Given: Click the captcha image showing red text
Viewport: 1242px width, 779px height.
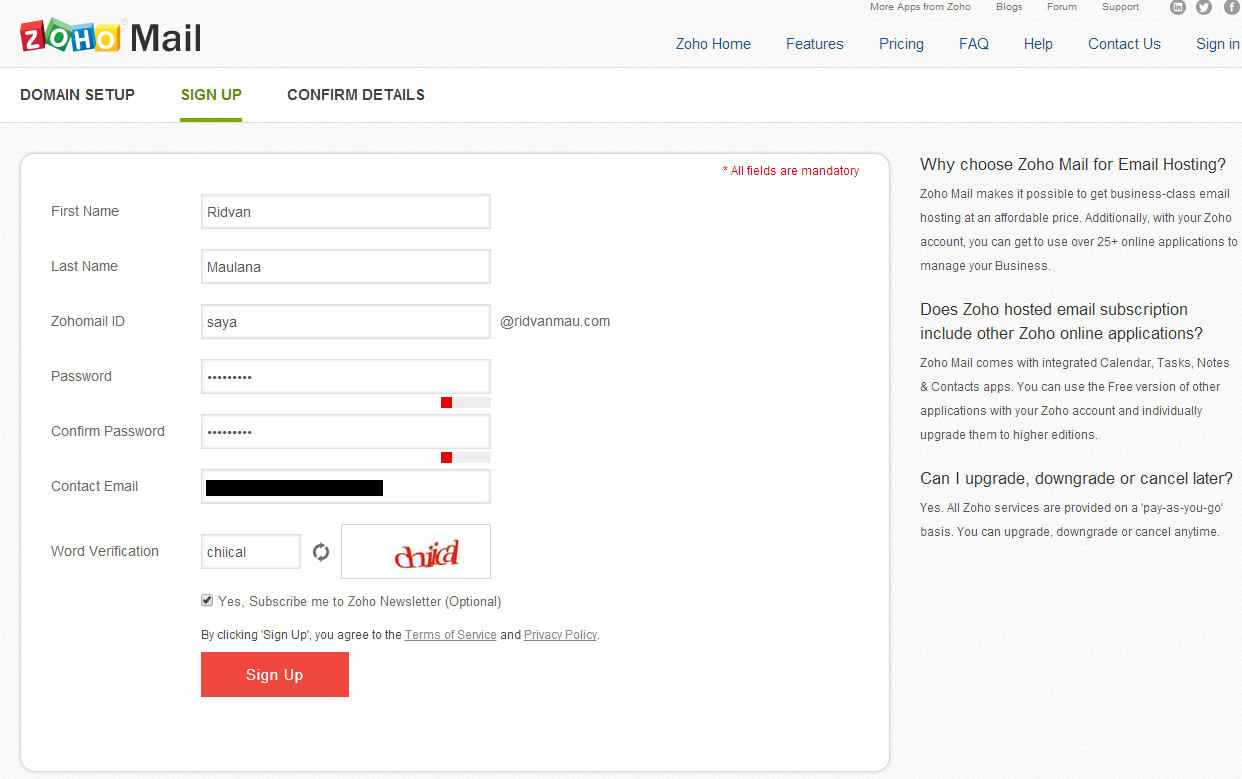Looking at the screenshot, I should click(x=416, y=552).
